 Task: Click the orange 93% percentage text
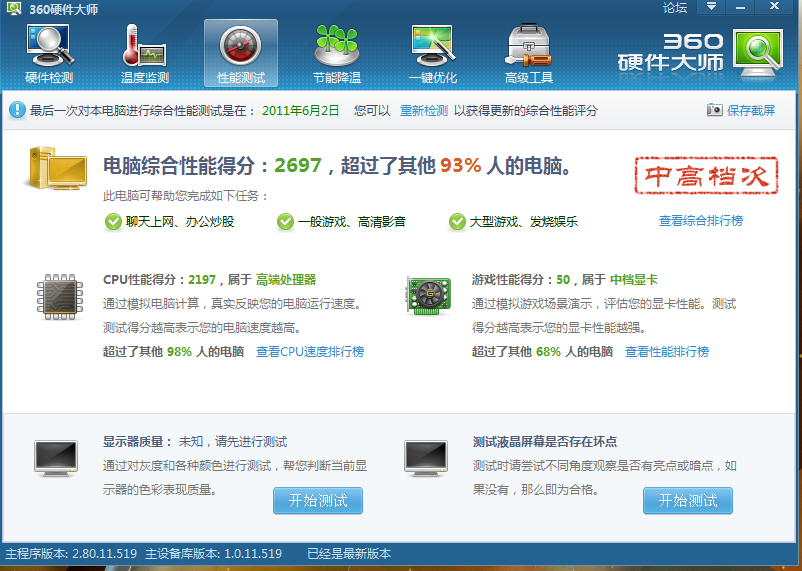(460, 165)
